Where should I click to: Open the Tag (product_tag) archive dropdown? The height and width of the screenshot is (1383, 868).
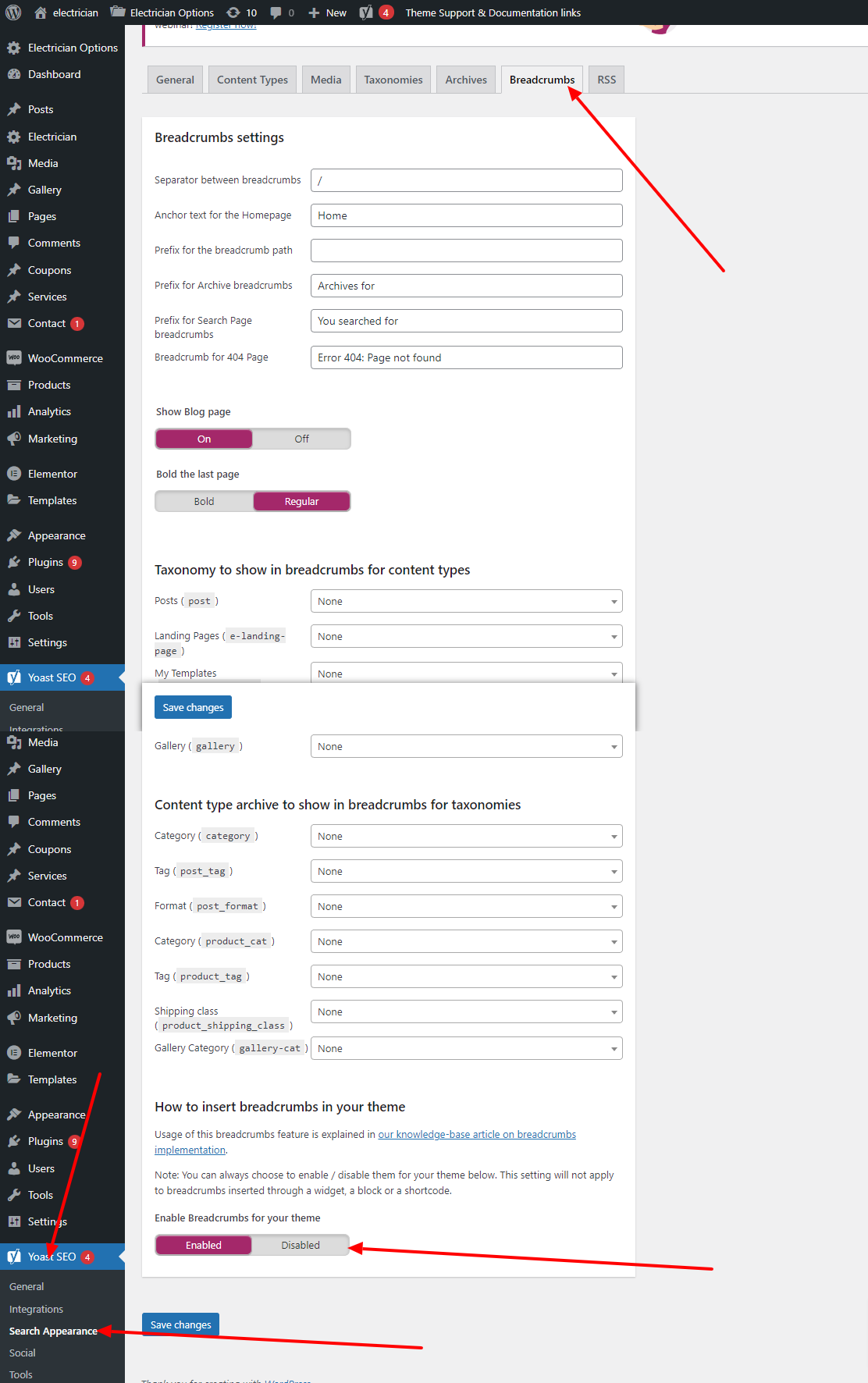coord(467,977)
